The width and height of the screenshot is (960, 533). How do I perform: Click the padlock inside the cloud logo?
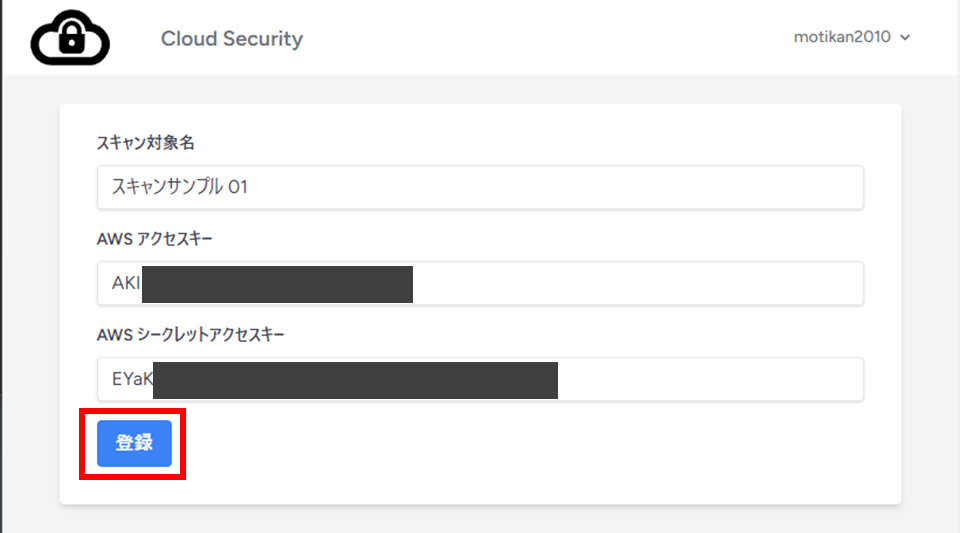[70, 42]
